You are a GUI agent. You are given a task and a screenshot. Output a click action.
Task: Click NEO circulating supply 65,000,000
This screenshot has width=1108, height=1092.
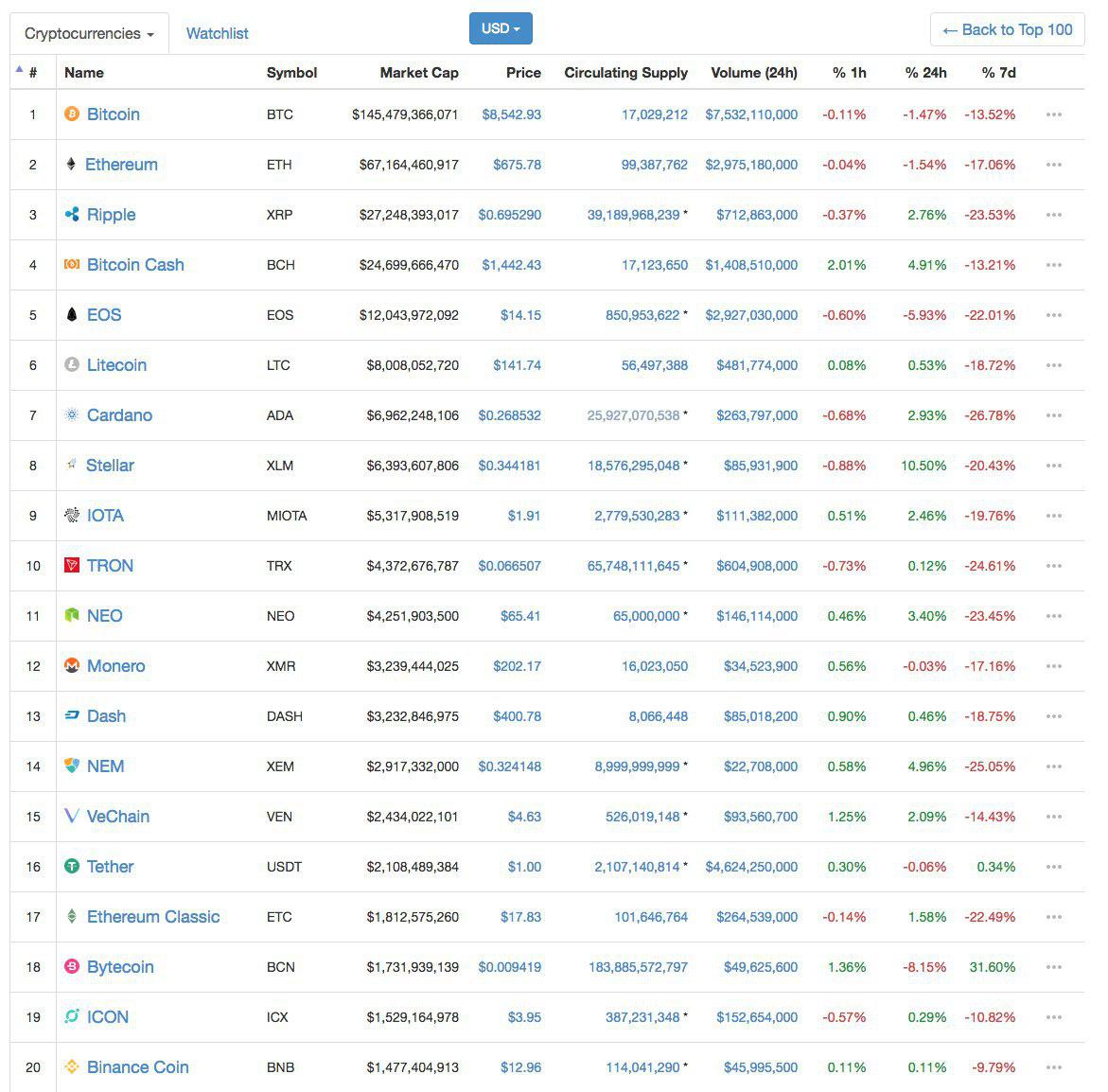pos(646,616)
